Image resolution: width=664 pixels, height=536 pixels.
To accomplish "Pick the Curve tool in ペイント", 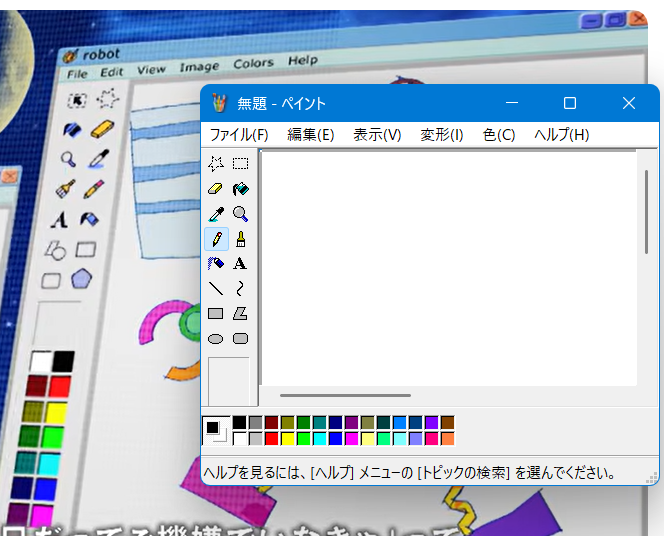I will (x=241, y=289).
